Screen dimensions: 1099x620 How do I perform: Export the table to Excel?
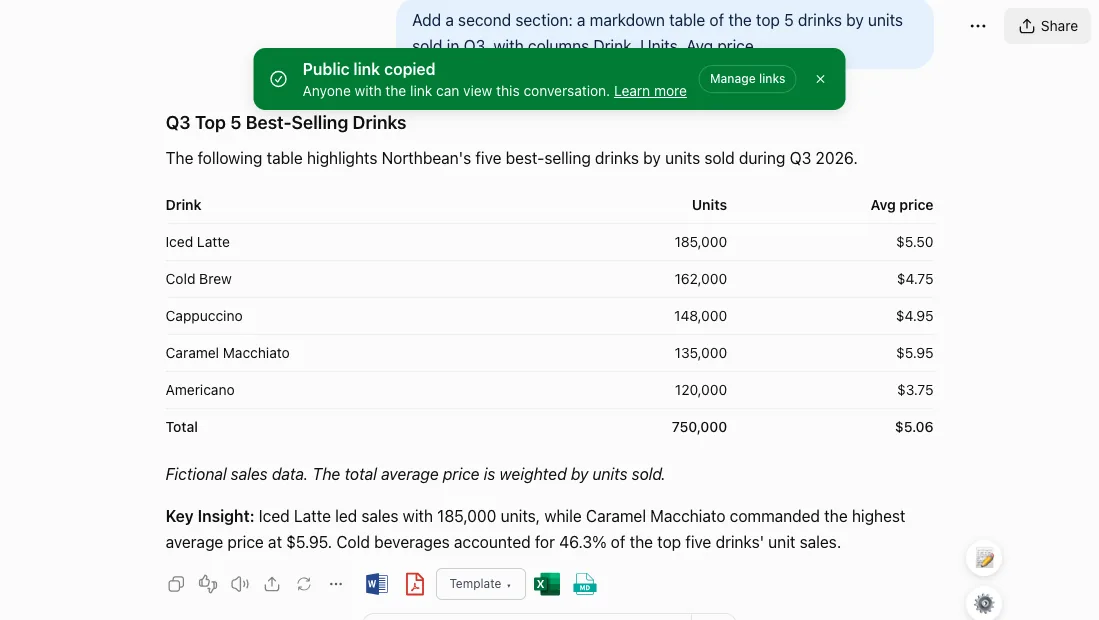(x=547, y=584)
